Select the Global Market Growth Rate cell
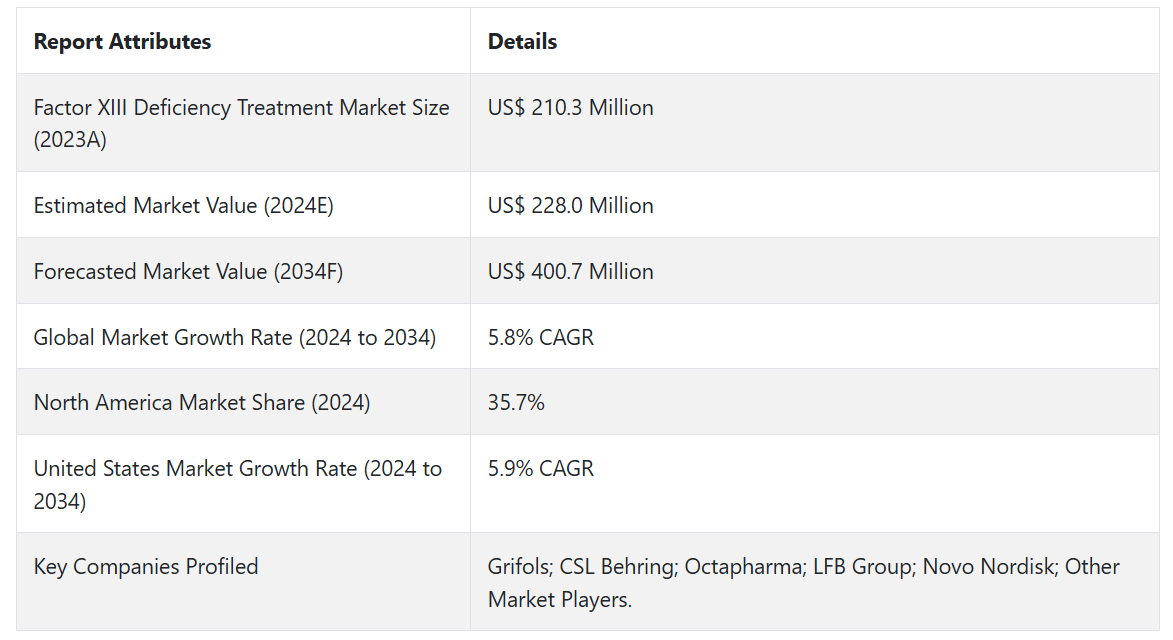The image size is (1173, 640). (234, 338)
